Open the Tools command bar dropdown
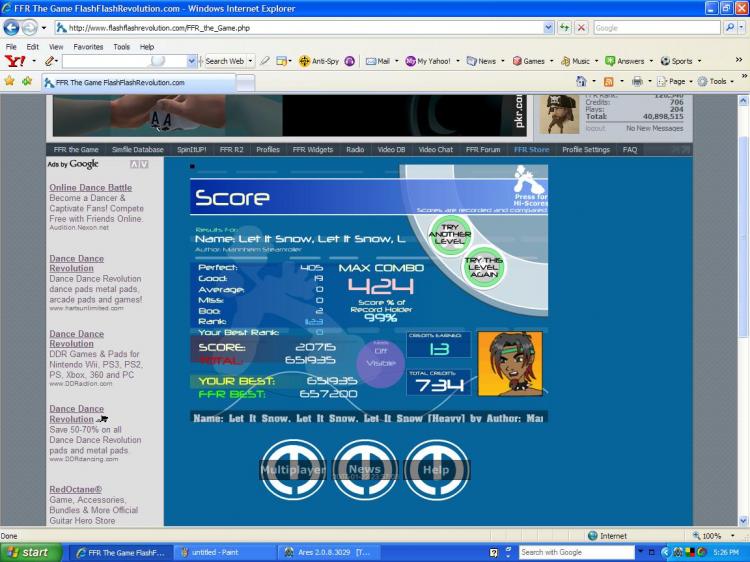Screen dimensions: 750x562 [716, 82]
